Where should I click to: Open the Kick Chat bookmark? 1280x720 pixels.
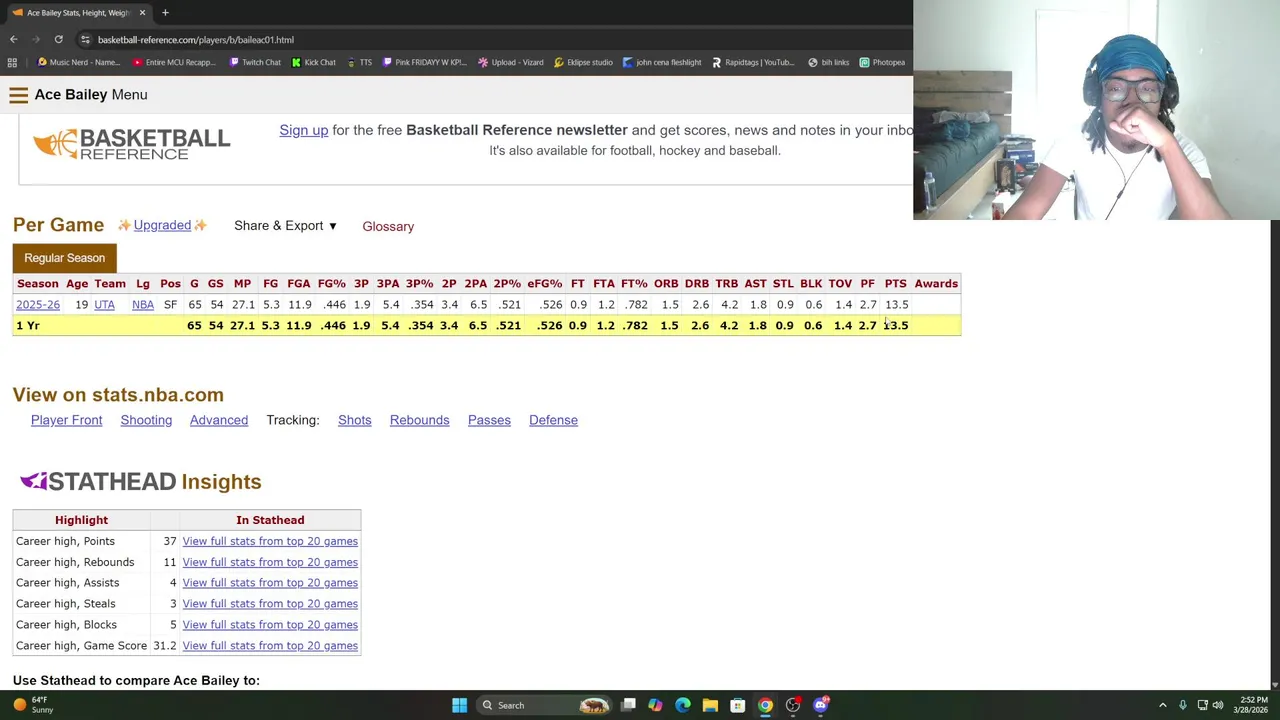pyautogui.click(x=314, y=62)
